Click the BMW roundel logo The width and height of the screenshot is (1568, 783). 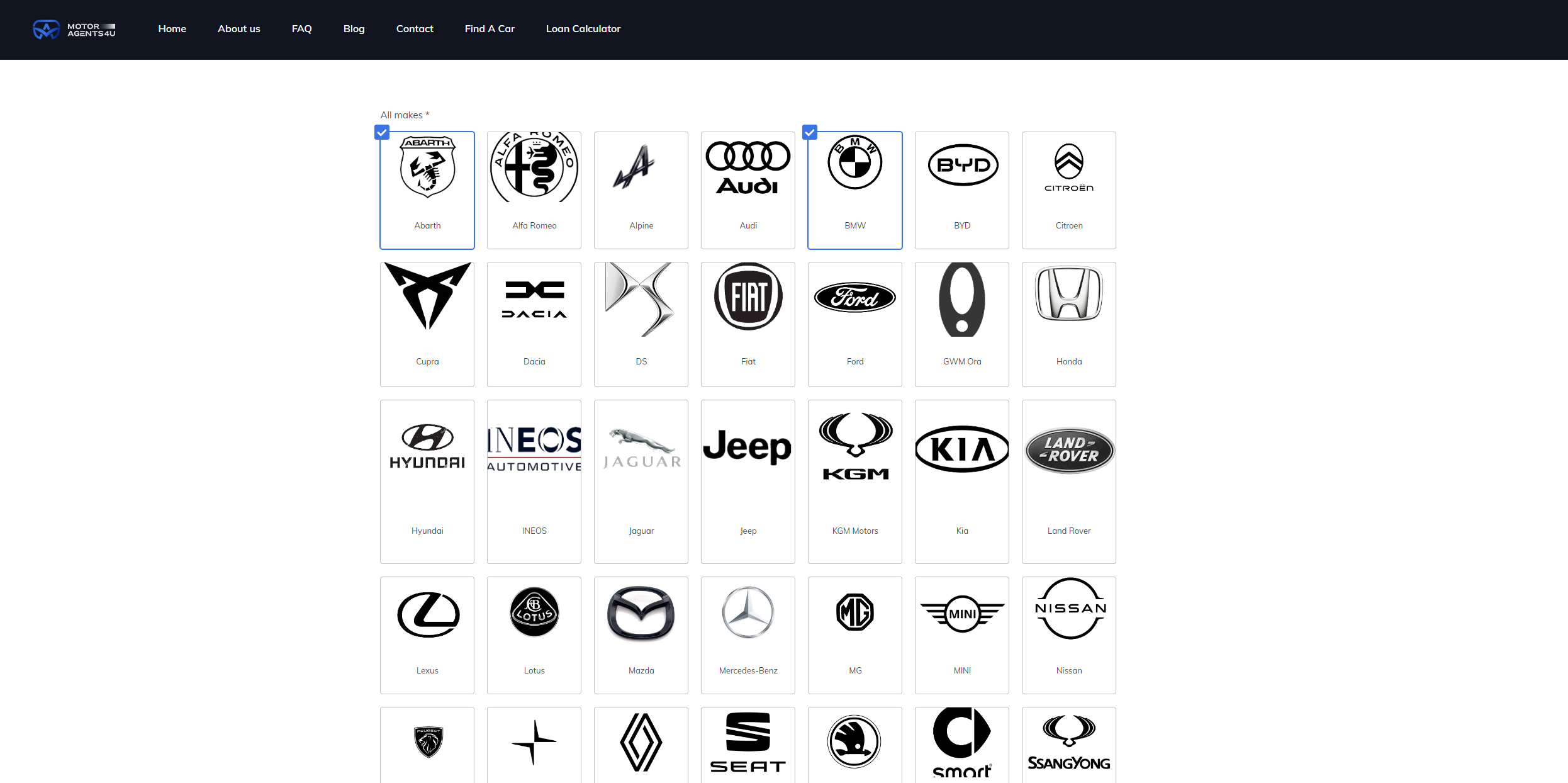[x=855, y=162]
